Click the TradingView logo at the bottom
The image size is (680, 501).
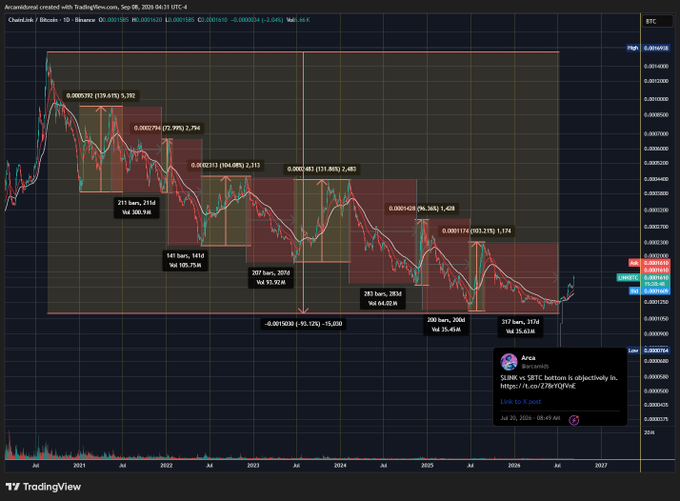point(43,487)
